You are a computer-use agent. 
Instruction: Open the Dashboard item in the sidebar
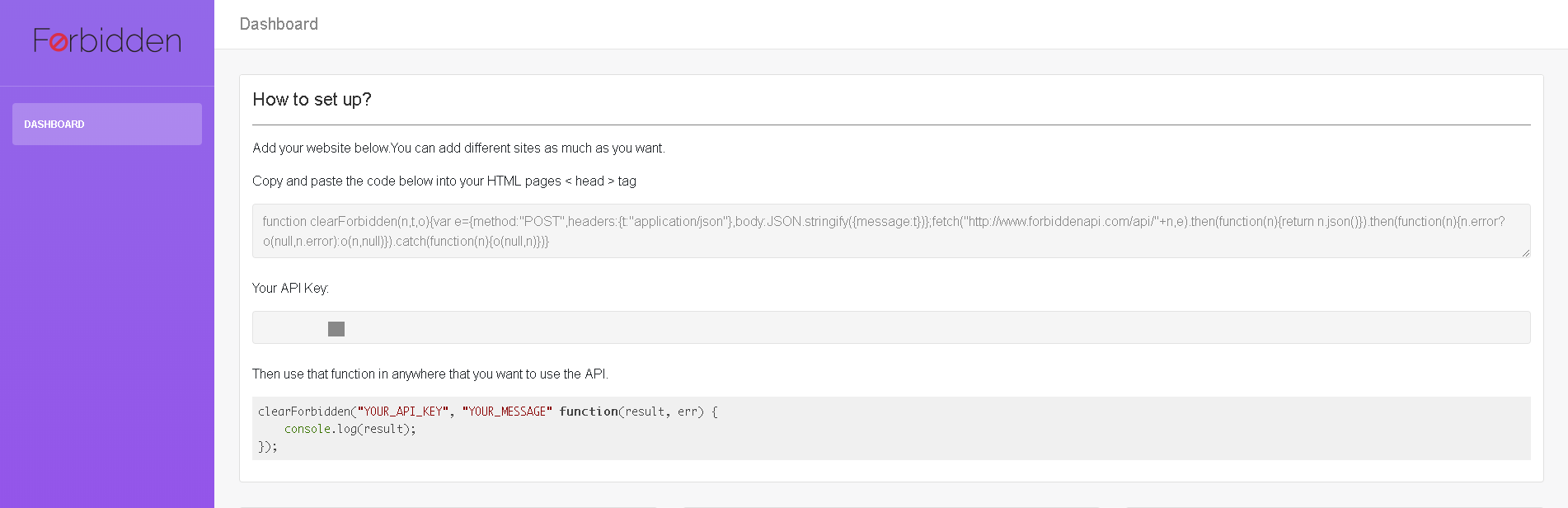point(107,125)
